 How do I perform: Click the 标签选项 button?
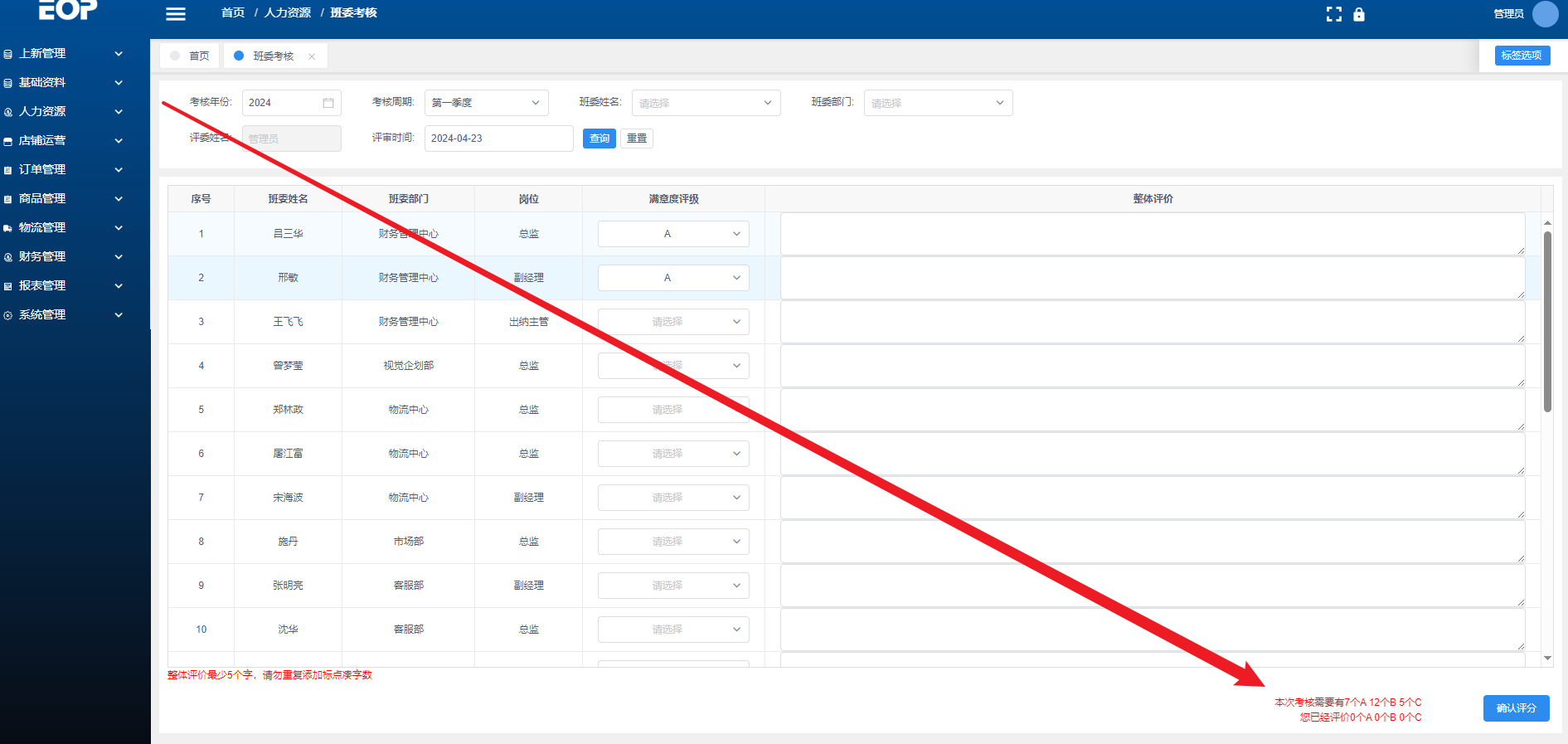(1522, 56)
